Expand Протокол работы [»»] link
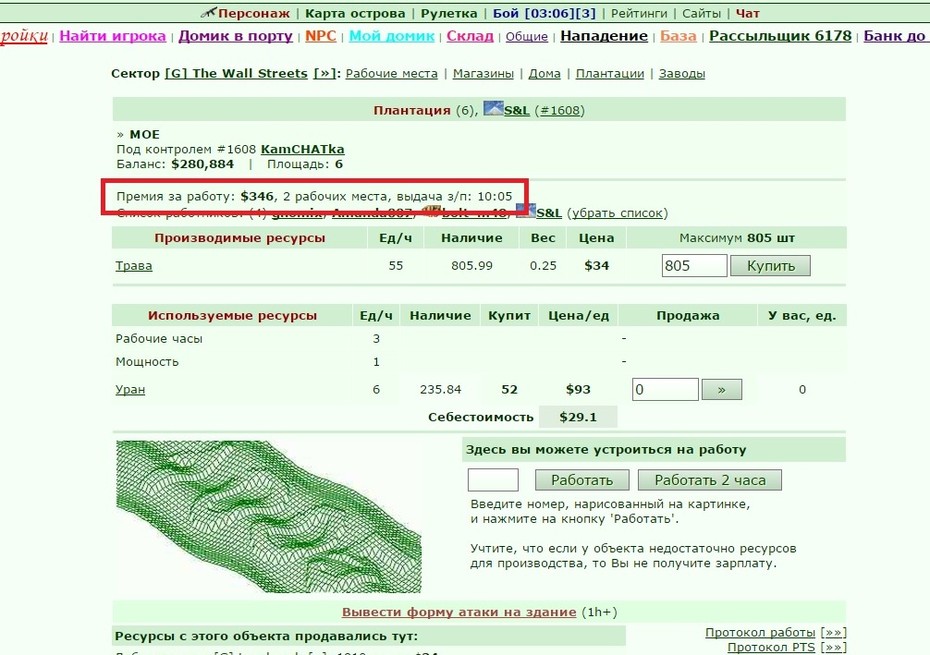This screenshot has height=655, width=930. pos(776,632)
